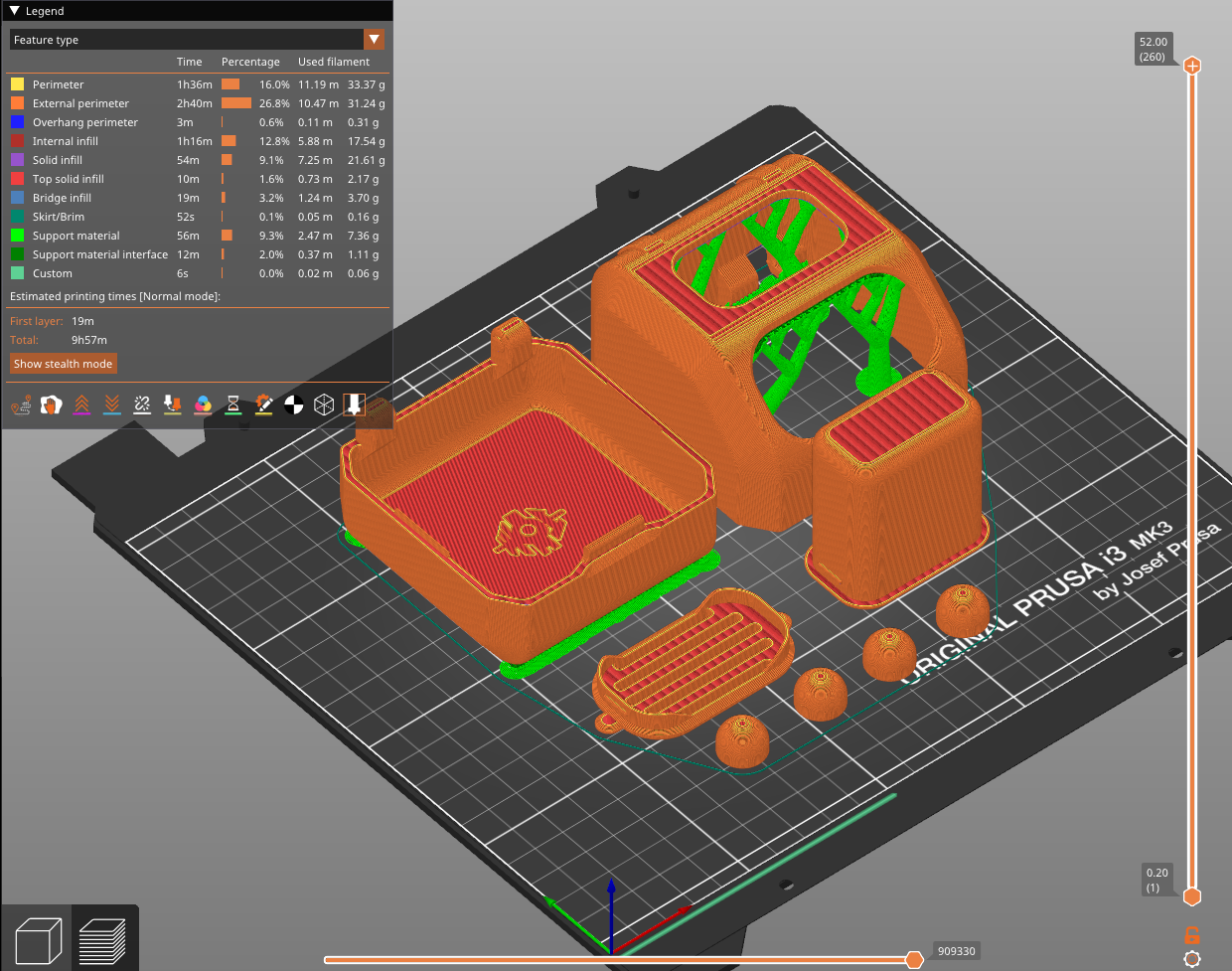Screen dimensions: 1232x971
Task: Click Support material interface dark green swatch
Action: pos(17,254)
